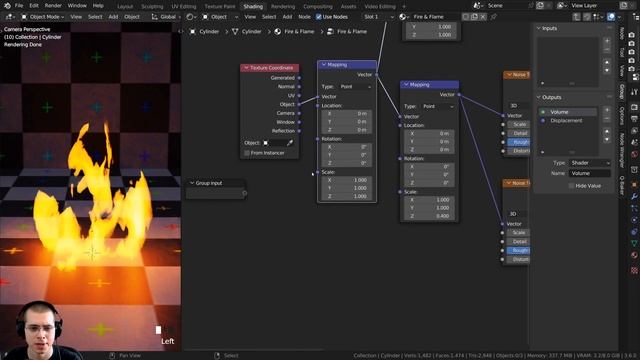Click the browse material icon beside Fire & Flame
This screenshot has width=640, height=360.
point(403,17)
